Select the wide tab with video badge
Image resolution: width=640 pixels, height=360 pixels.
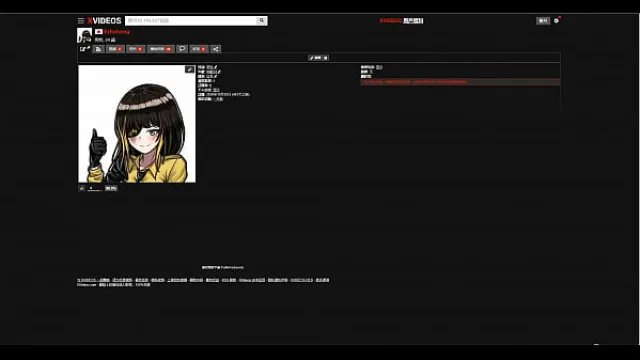(x=161, y=49)
